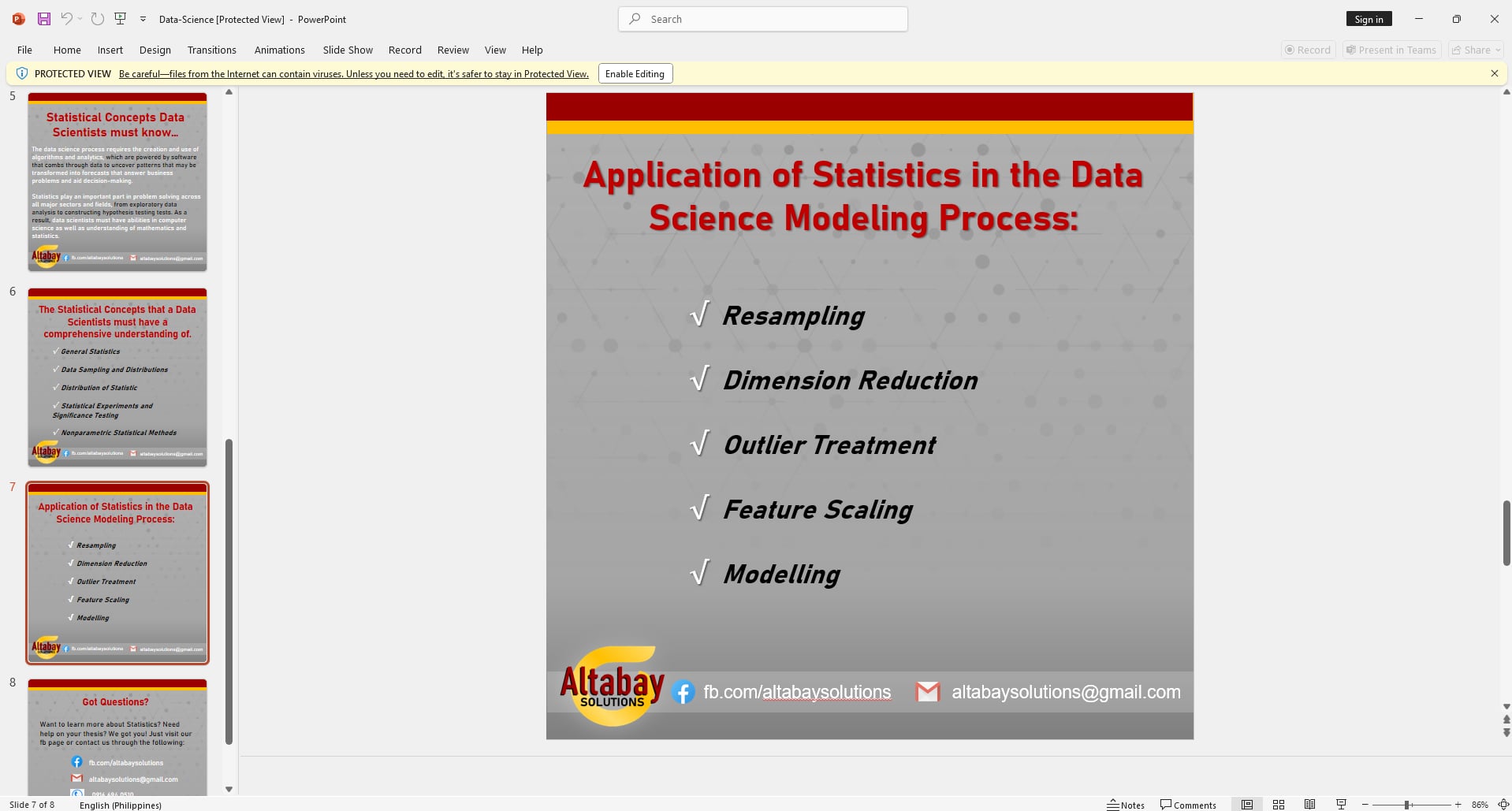Image resolution: width=1512 pixels, height=811 pixels.
Task: Toggle the Notes pane
Action: [1126, 805]
